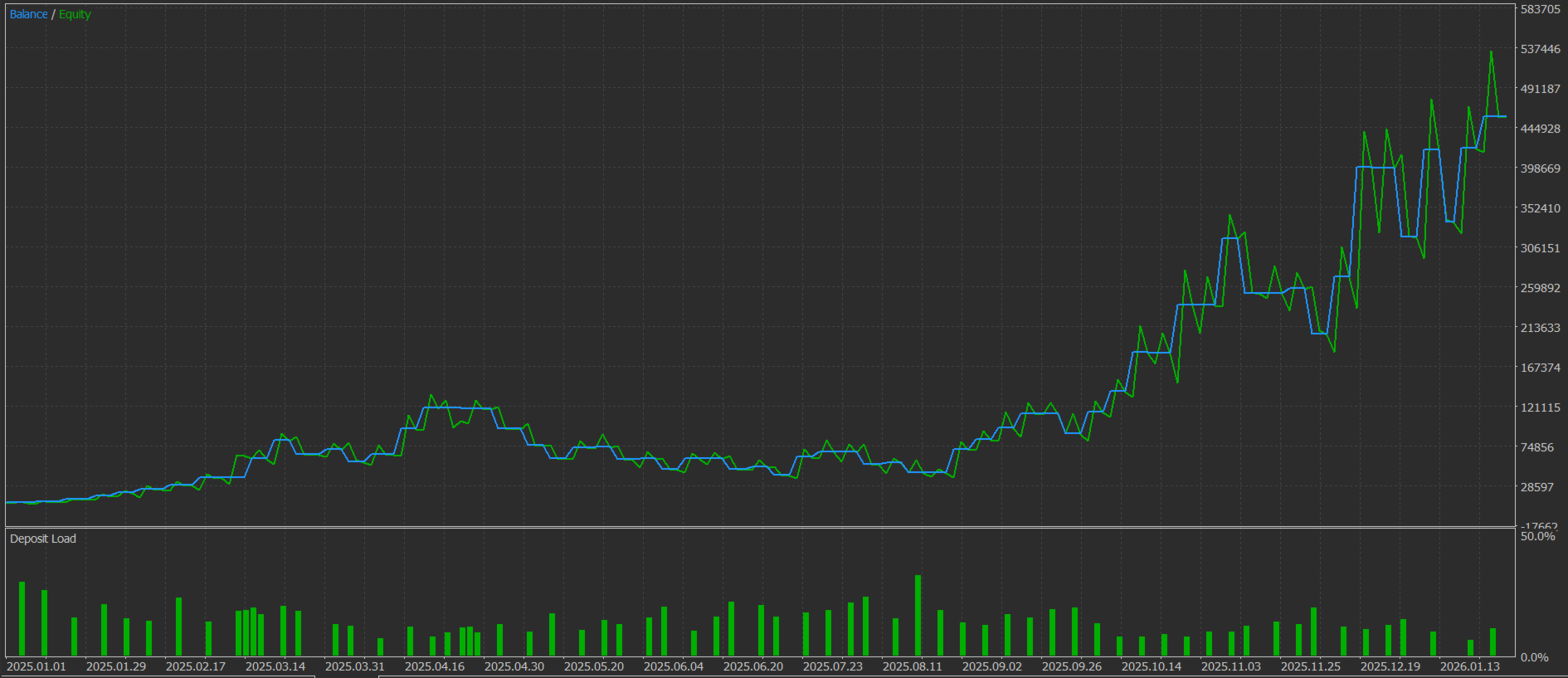
Task: Click date label 2025.12.19
Action: click(x=1390, y=666)
